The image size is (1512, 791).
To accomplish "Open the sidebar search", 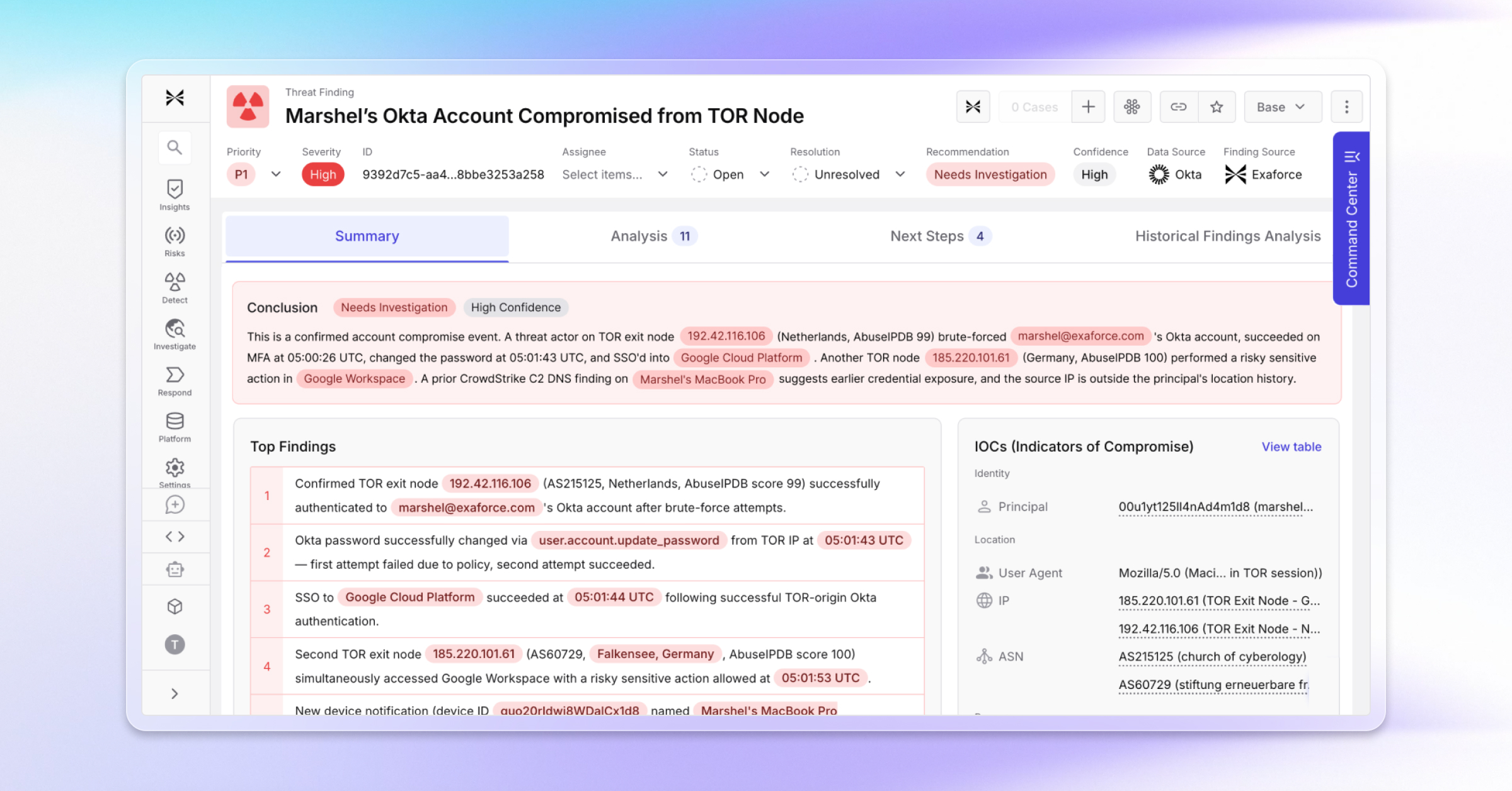I will tap(175, 147).
